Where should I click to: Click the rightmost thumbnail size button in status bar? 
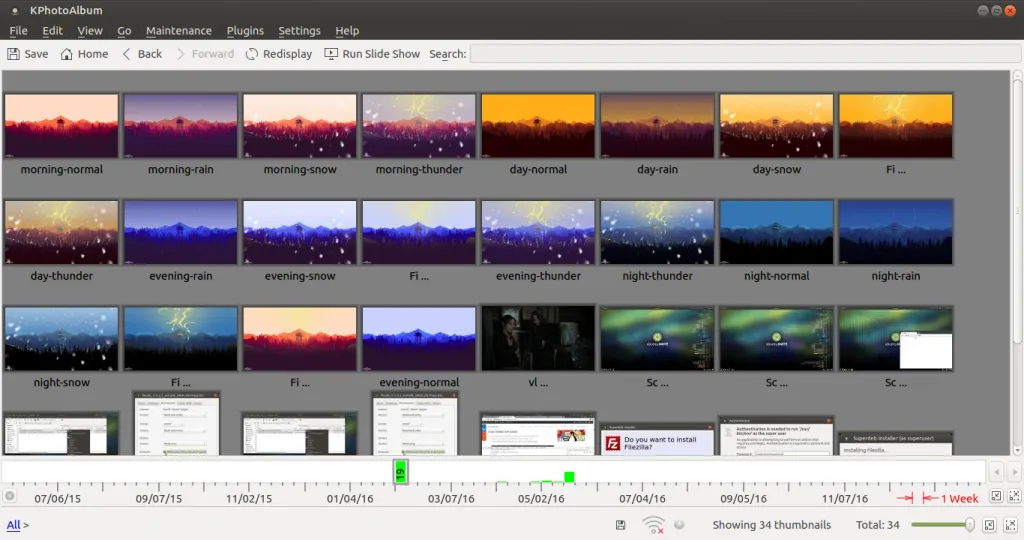click(1009, 525)
